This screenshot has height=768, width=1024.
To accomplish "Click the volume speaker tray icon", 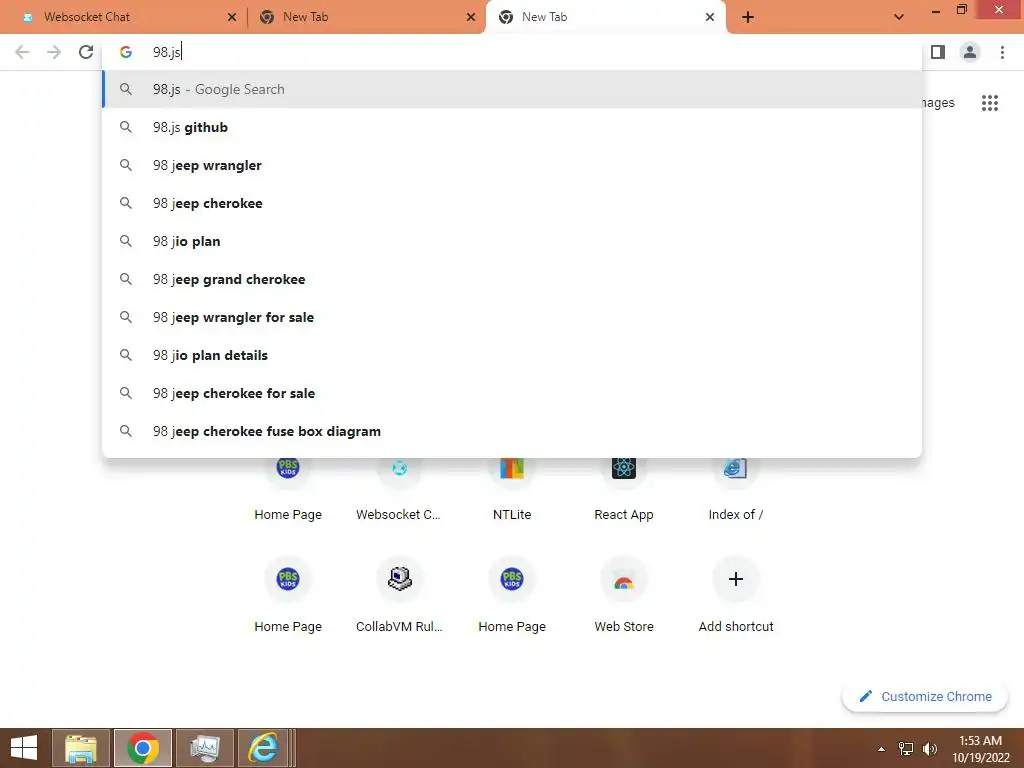I will coord(929,749).
